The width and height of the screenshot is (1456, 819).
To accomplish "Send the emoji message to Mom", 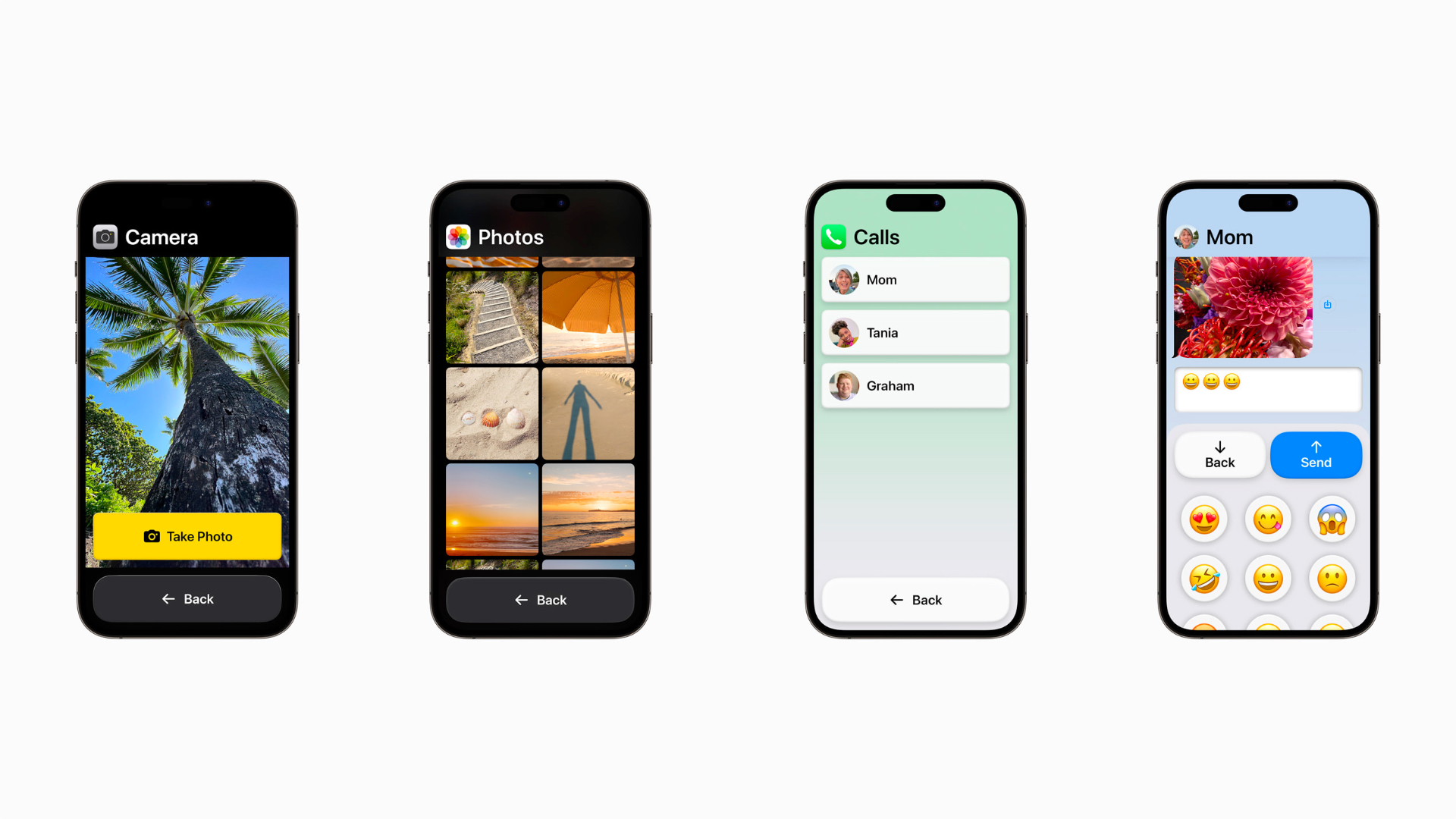I will click(1314, 454).
